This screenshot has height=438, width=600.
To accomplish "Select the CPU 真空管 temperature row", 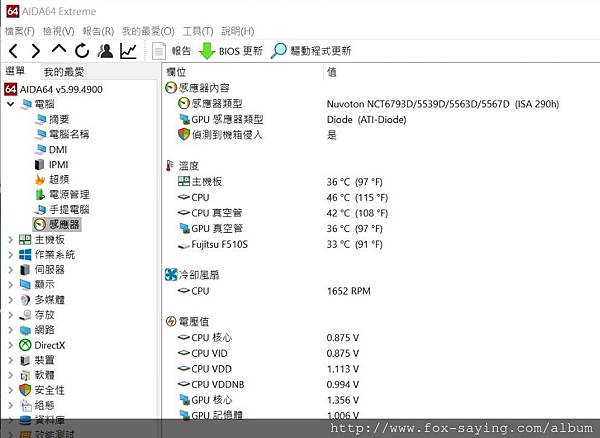I will coord(283,213).
